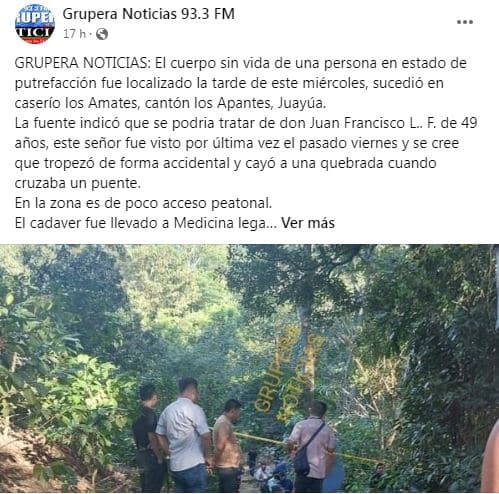
Task: Expand the post with Ver más
Action: [x=308, y=223]
